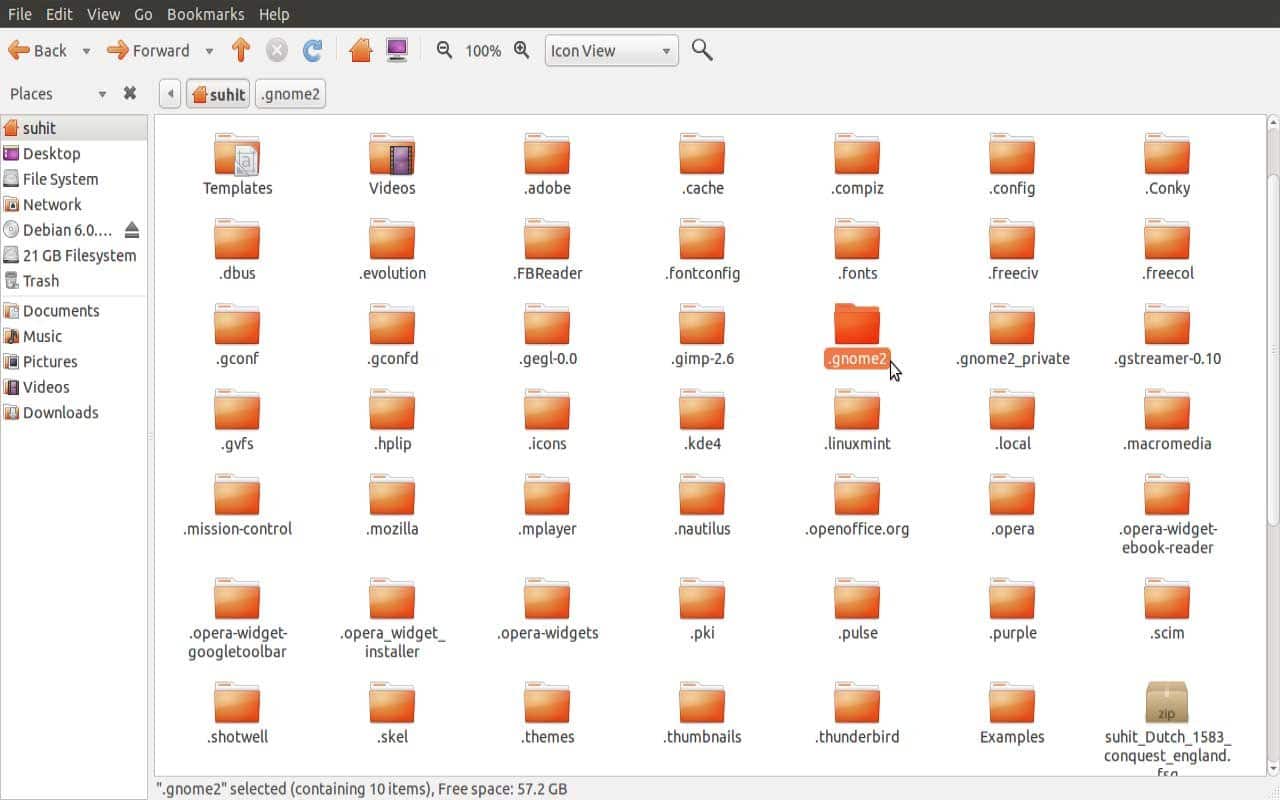Expand the Forward history dropdown arrow
Screen dimensions: 1280x800
(x=209, y=51)
